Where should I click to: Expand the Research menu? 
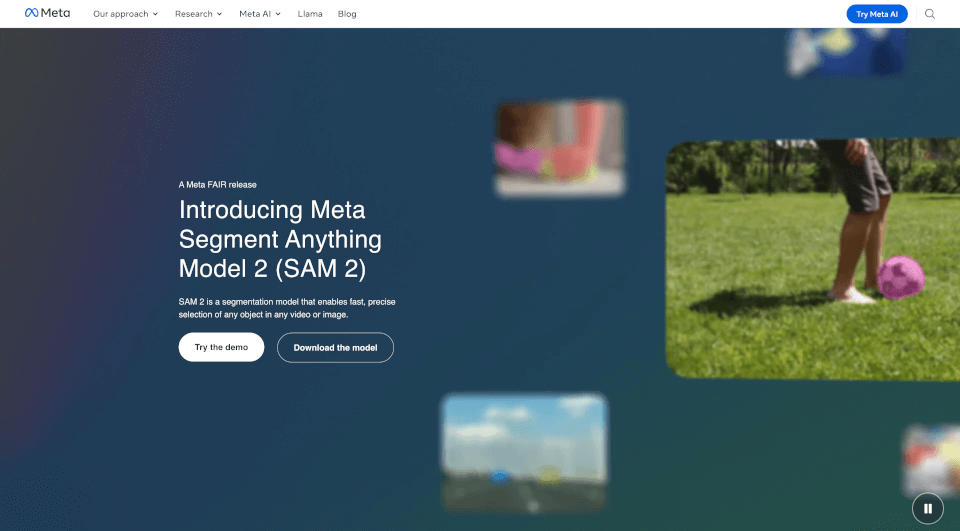click(x=198, y=13)
